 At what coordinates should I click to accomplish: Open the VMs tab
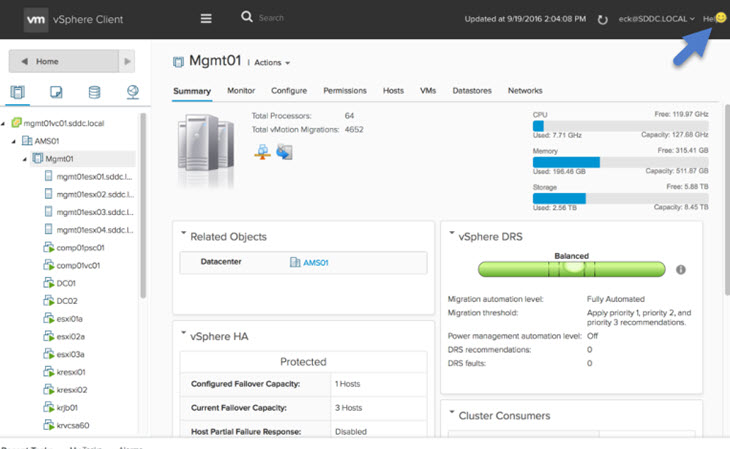pos(428,90)
